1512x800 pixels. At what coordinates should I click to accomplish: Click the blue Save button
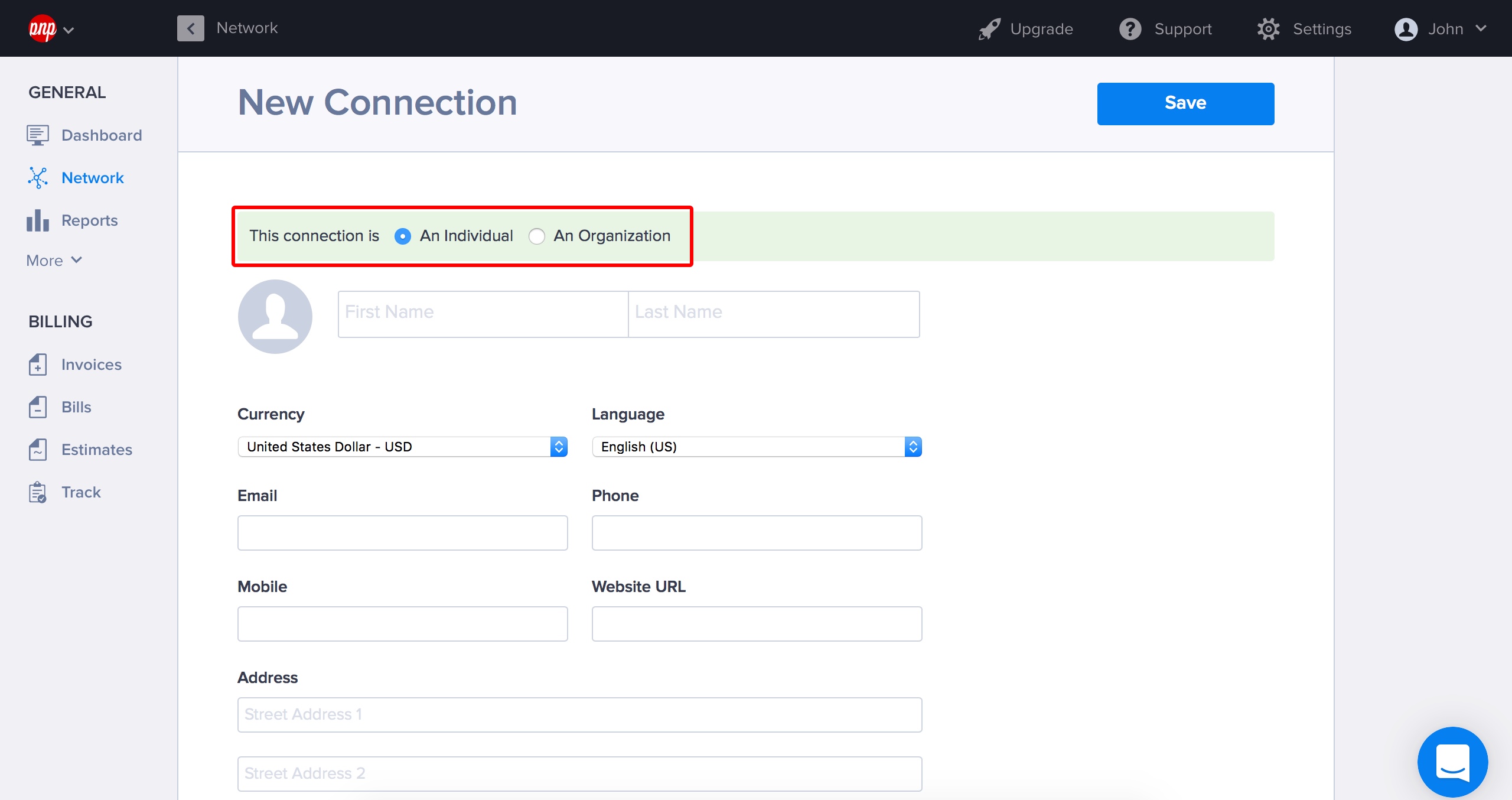1185,103
